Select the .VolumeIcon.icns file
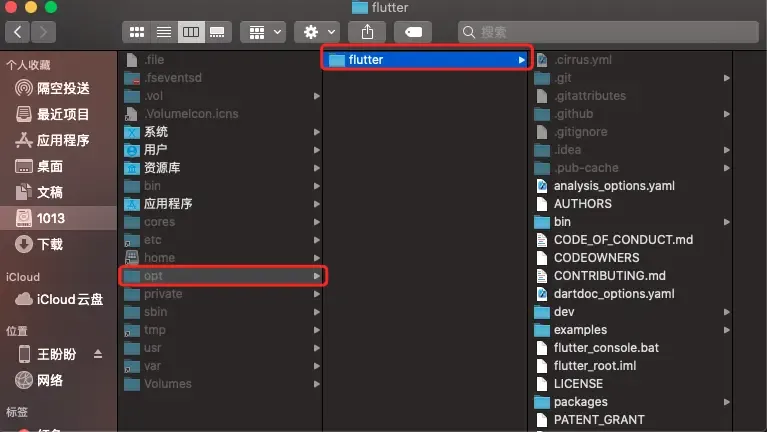 (x=220, y=114)
